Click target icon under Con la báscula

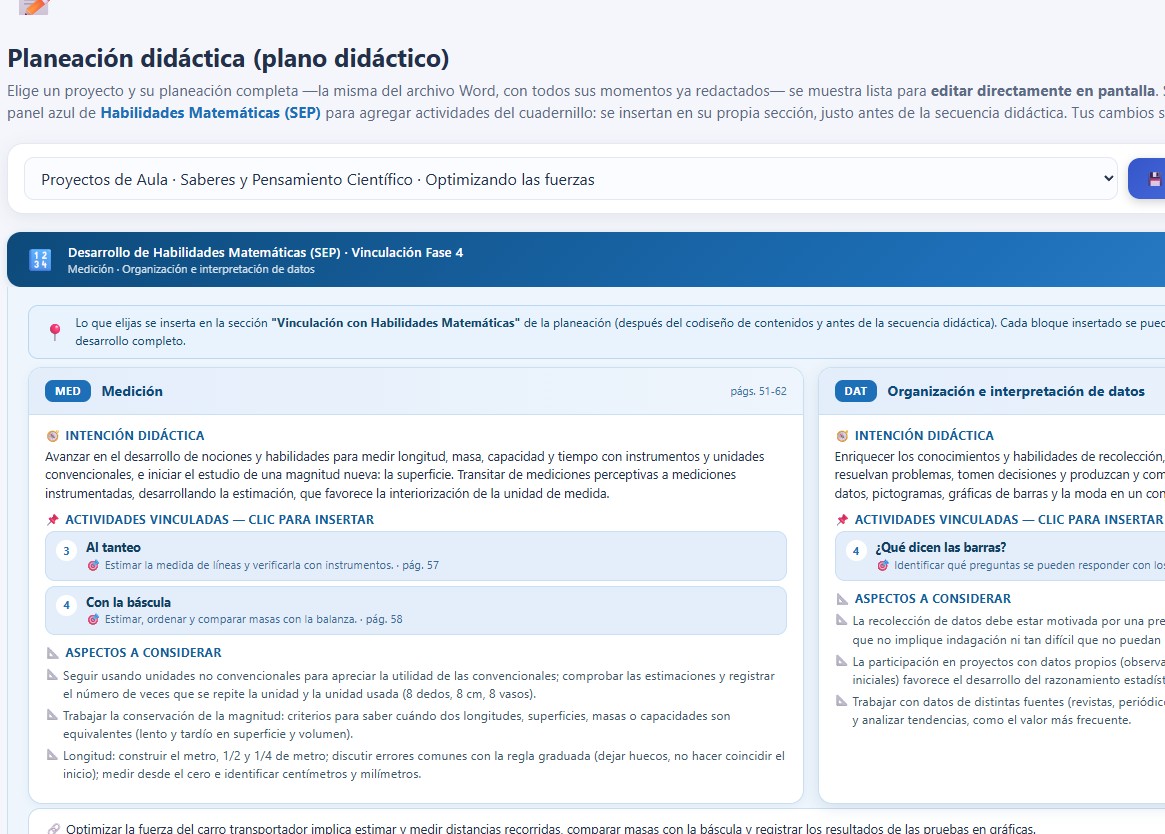click(x=93, y=619)
